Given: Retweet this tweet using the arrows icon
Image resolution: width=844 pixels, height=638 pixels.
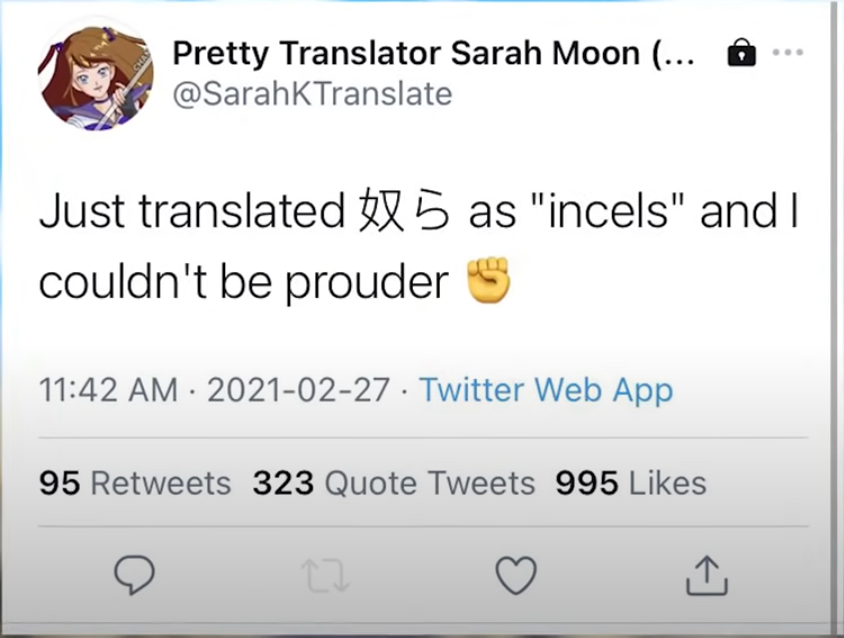Looking at the screenshot, I should tap(325, 575).
